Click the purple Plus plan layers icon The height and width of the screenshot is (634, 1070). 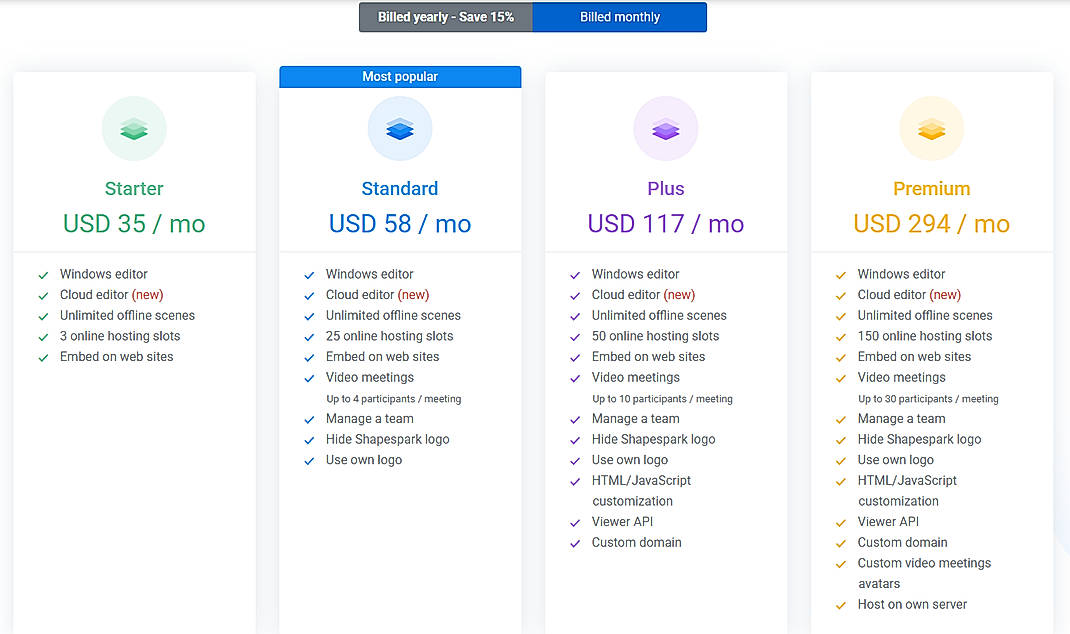665,128
